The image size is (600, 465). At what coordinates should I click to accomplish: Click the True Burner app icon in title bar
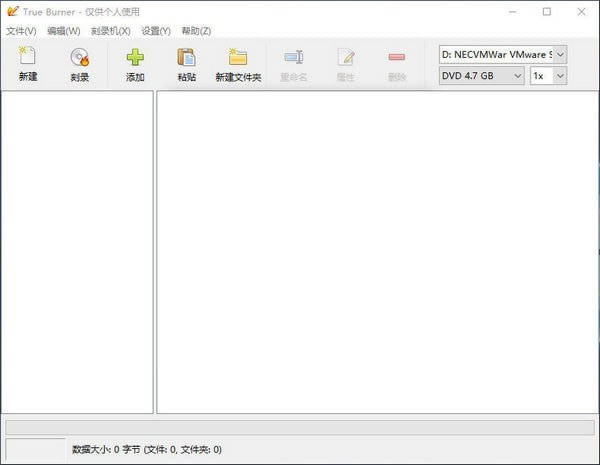point(13,11)
